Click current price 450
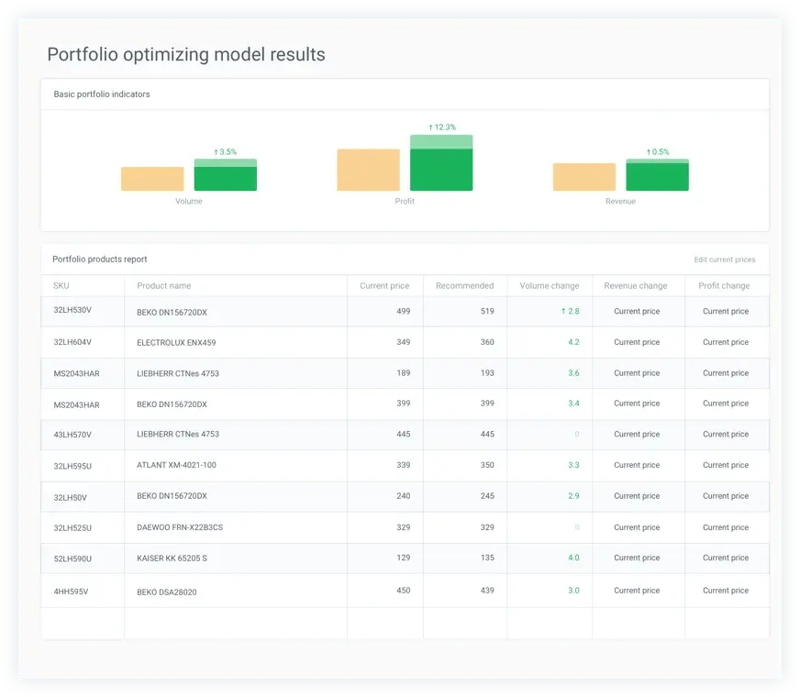Image resolution: width=800 pixels, height=697 pixels. 403,591
